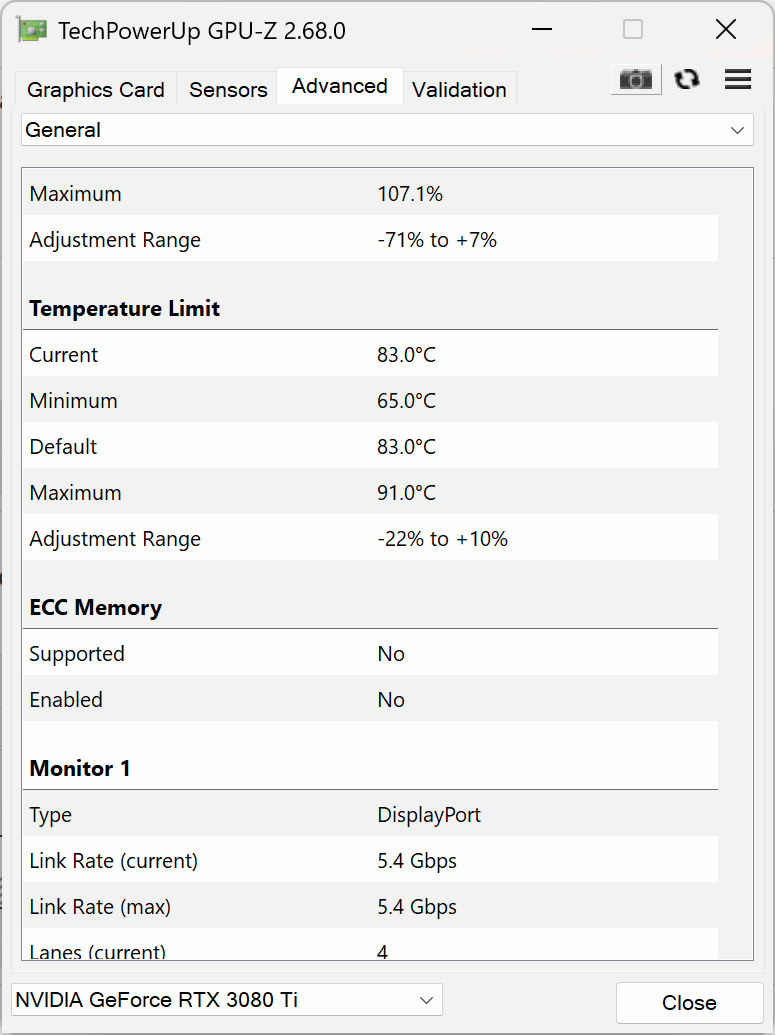Open the NVIDIA GeForce RTX 3080 Ti dropdown
The image size is (775, 1035).
coord(227,1000)
